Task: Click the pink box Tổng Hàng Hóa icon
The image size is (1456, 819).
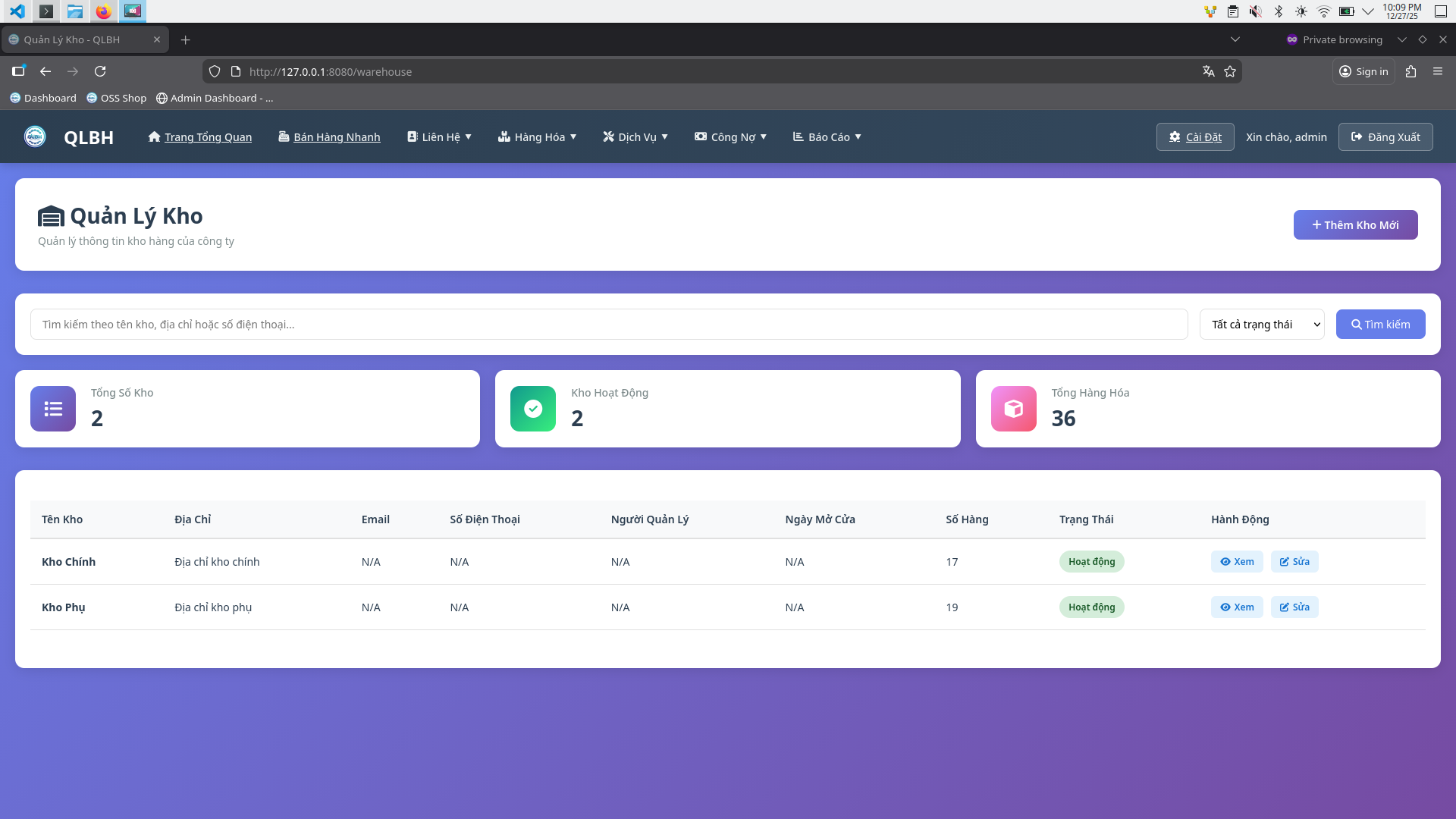Action: [x=1013, y=409]
